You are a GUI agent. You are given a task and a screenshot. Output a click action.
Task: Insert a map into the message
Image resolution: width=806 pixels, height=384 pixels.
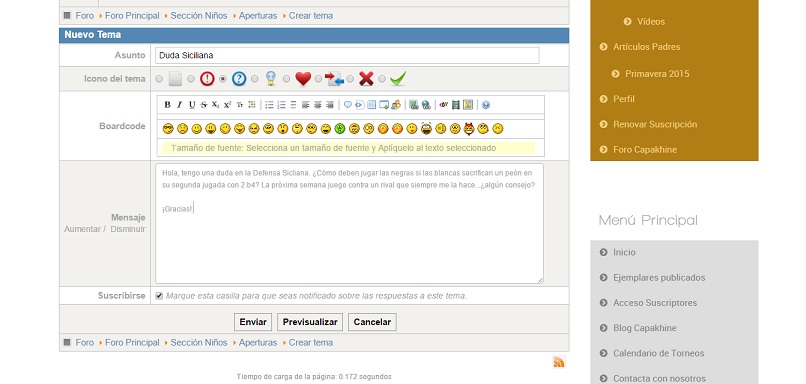[x=467, y=105]
